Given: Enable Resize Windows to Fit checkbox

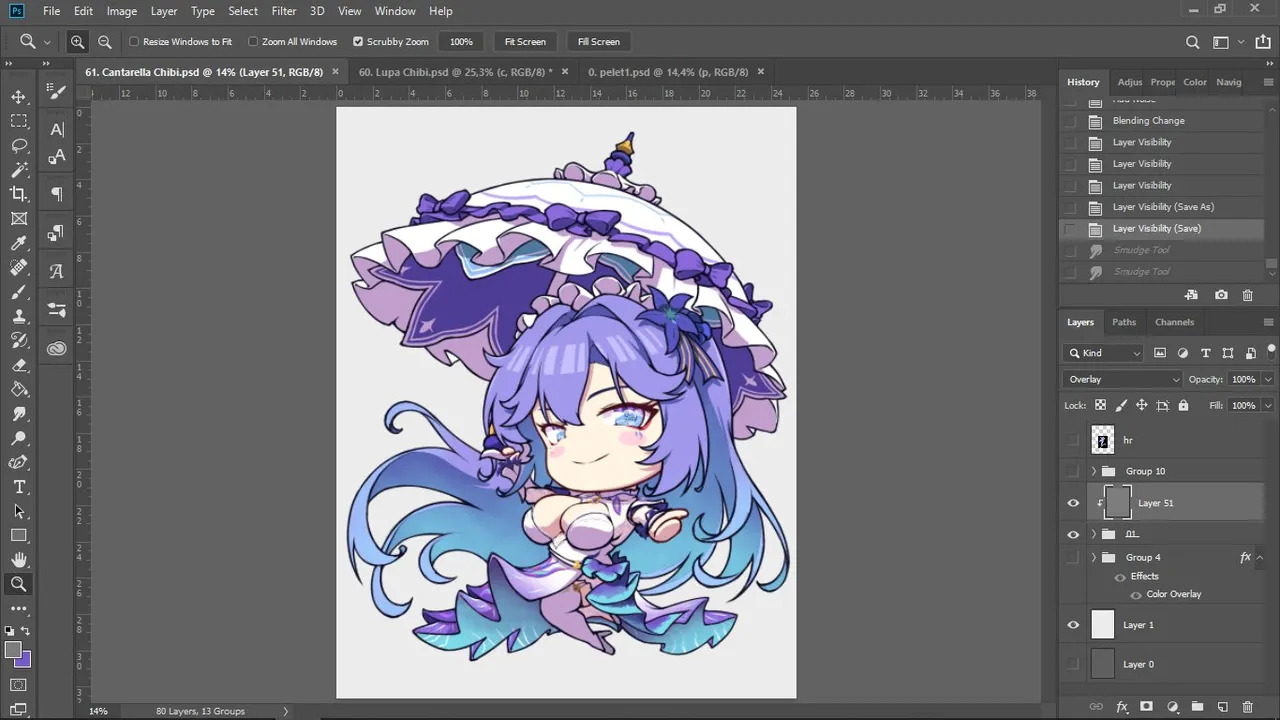Looking at the screenshot, I should [134, 42].
